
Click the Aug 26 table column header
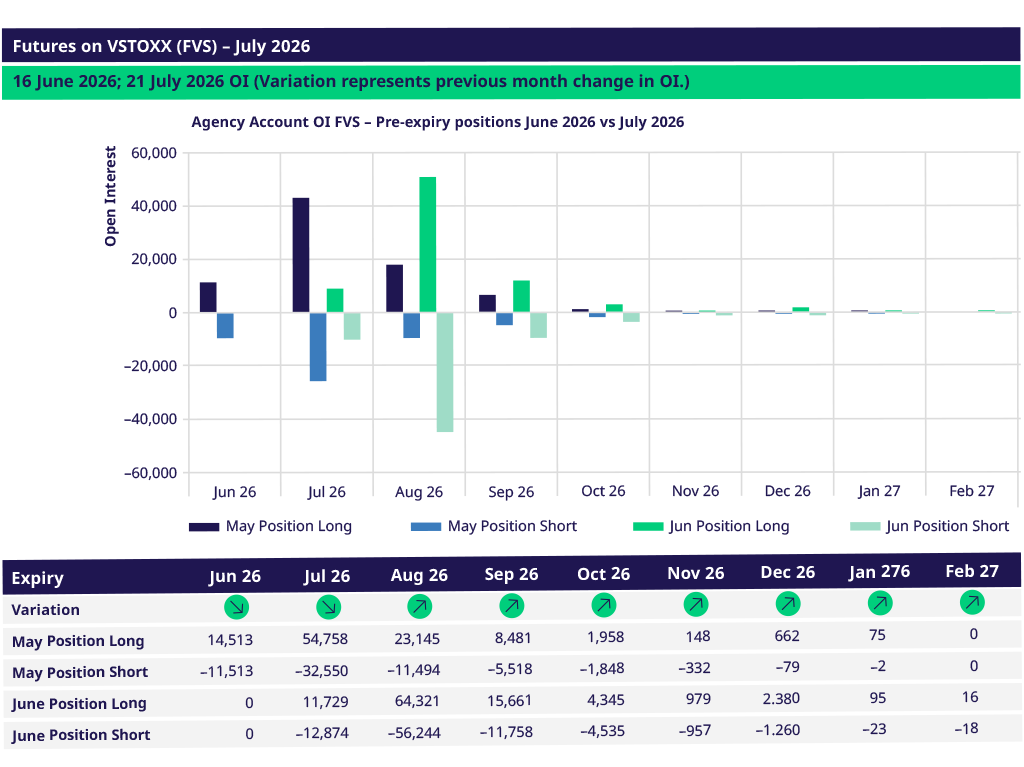[x=419, y=575]
